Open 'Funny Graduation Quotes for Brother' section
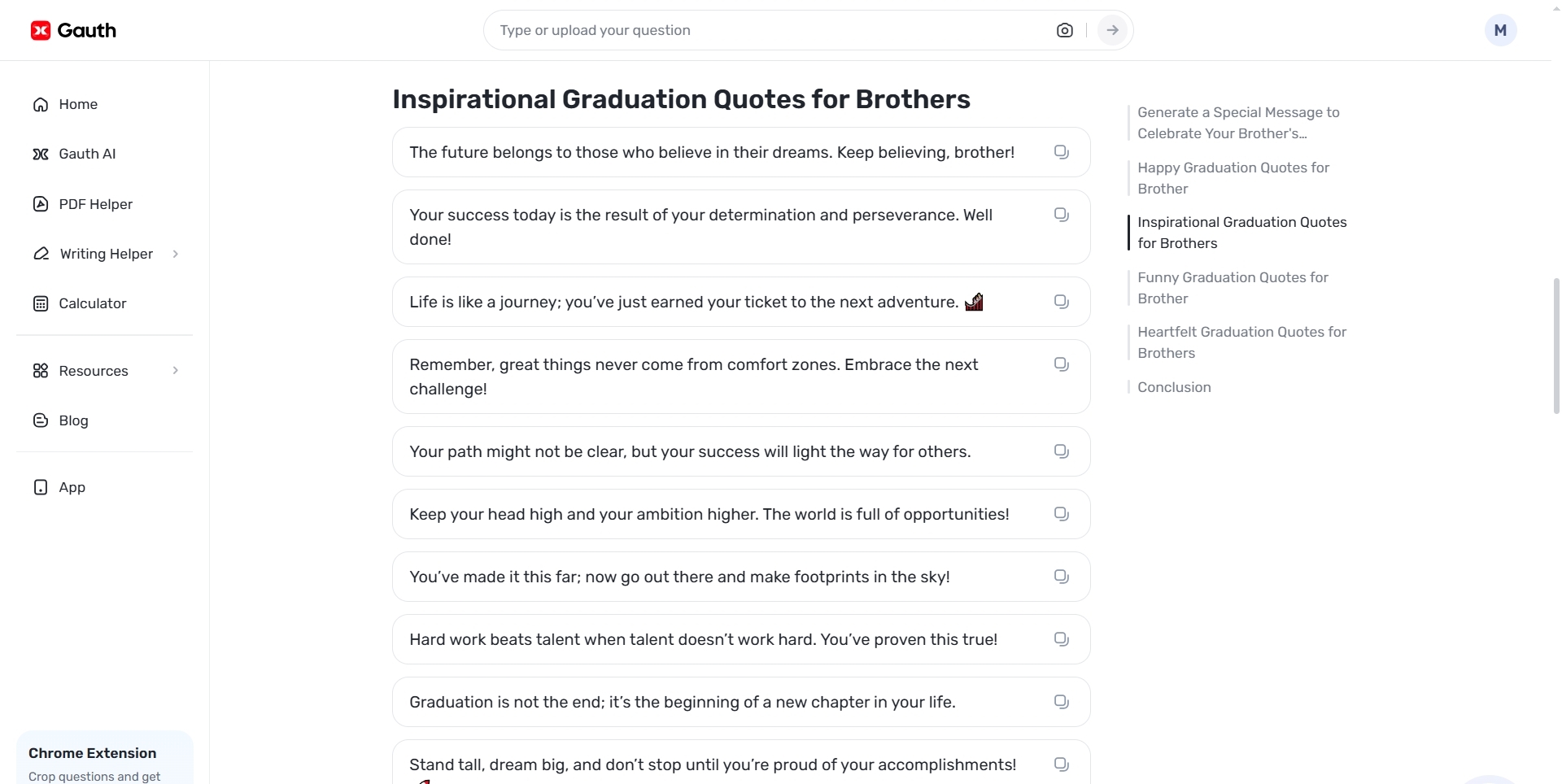Screen dimensions: 1562x784 (1233, 288)
